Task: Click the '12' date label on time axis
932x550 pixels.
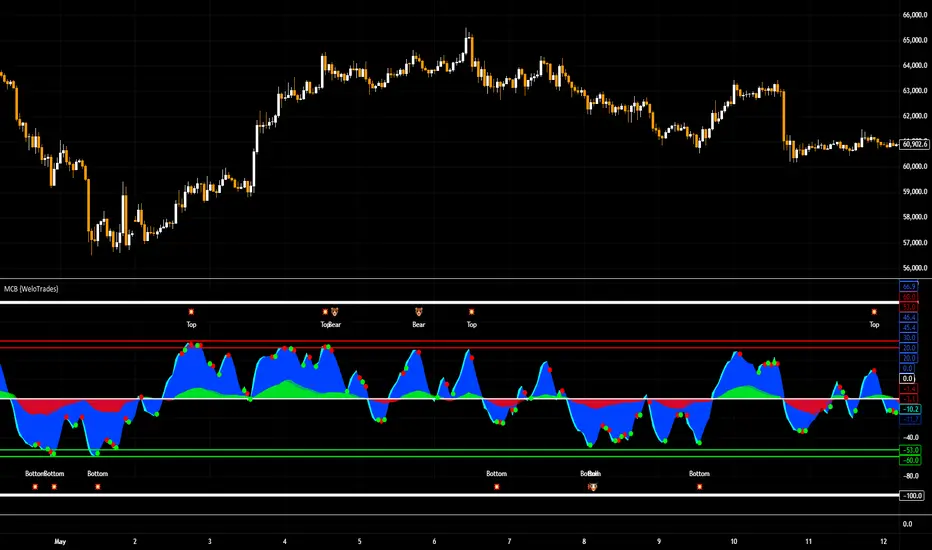Action: click(884, 542)
